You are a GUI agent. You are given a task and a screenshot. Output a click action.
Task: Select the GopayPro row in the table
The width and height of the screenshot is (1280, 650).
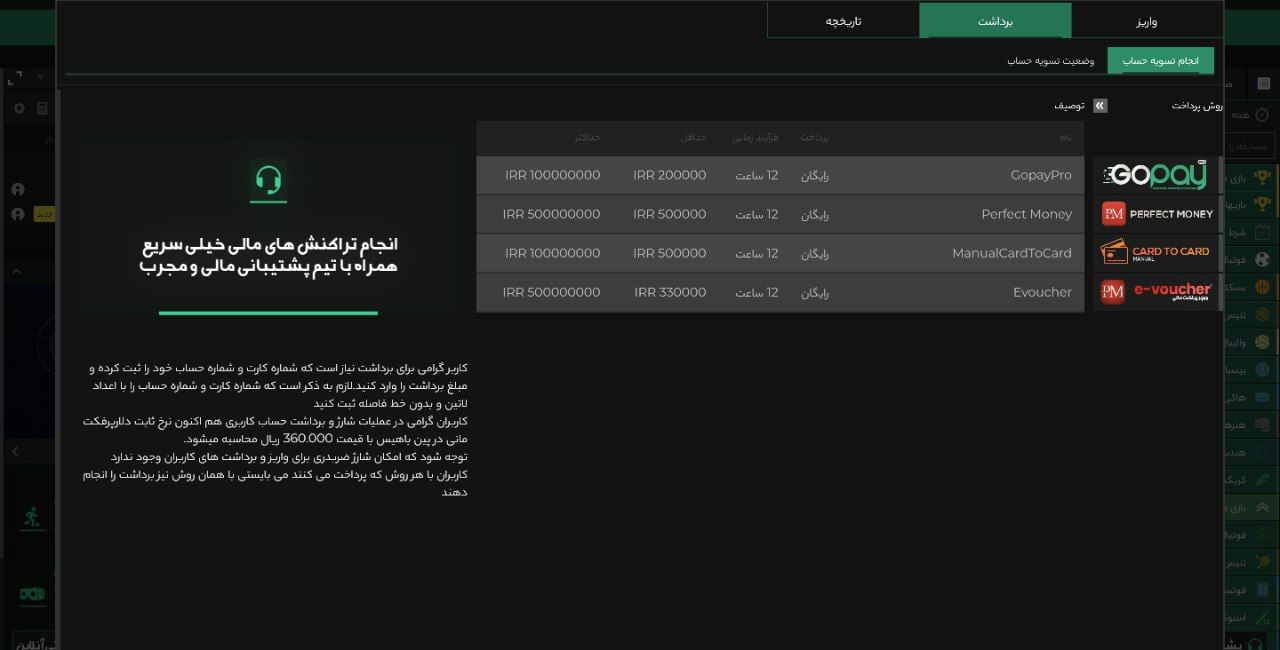[x=780, y=174]
